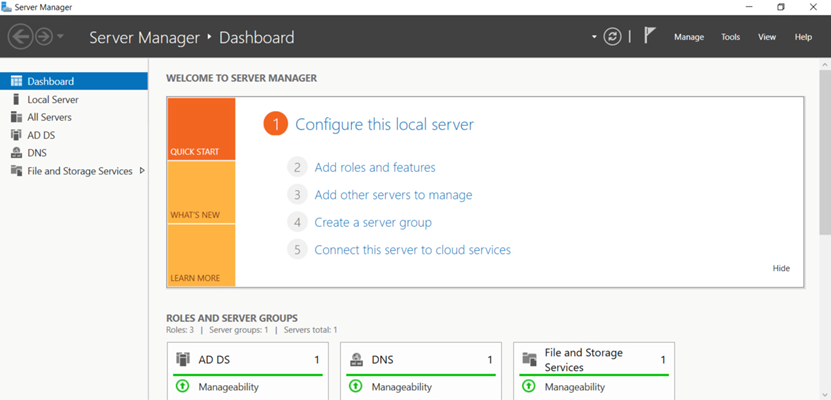Click Create a server group link
831x400 pixels.
tap(372, 222)
